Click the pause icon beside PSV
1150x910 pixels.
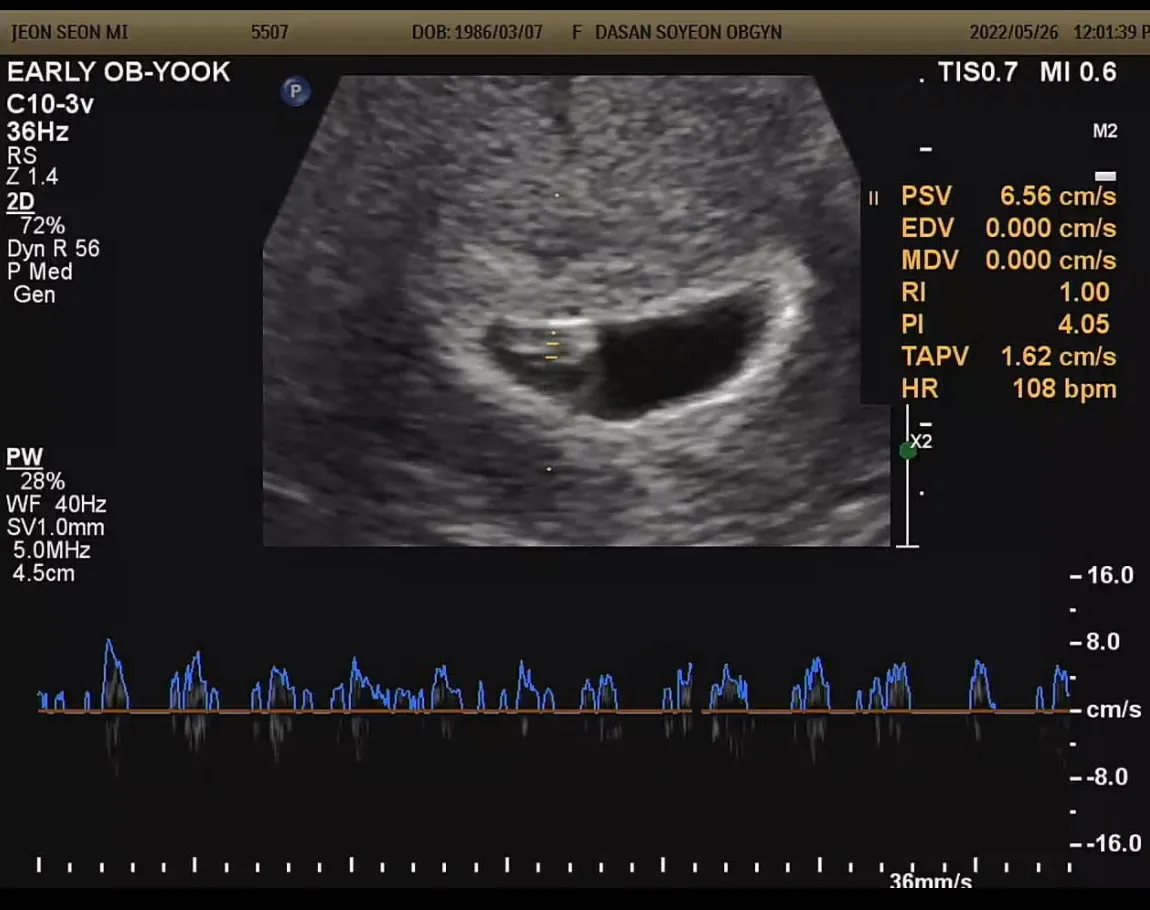point(874,198)
